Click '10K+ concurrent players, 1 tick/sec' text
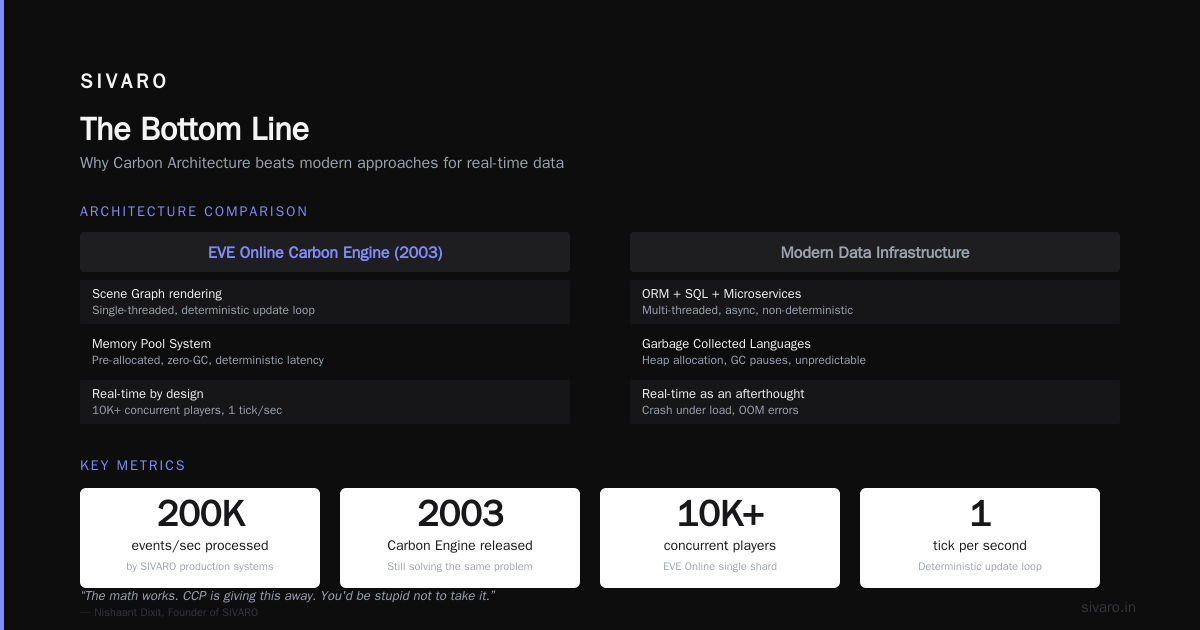 (x=187, y=410)
